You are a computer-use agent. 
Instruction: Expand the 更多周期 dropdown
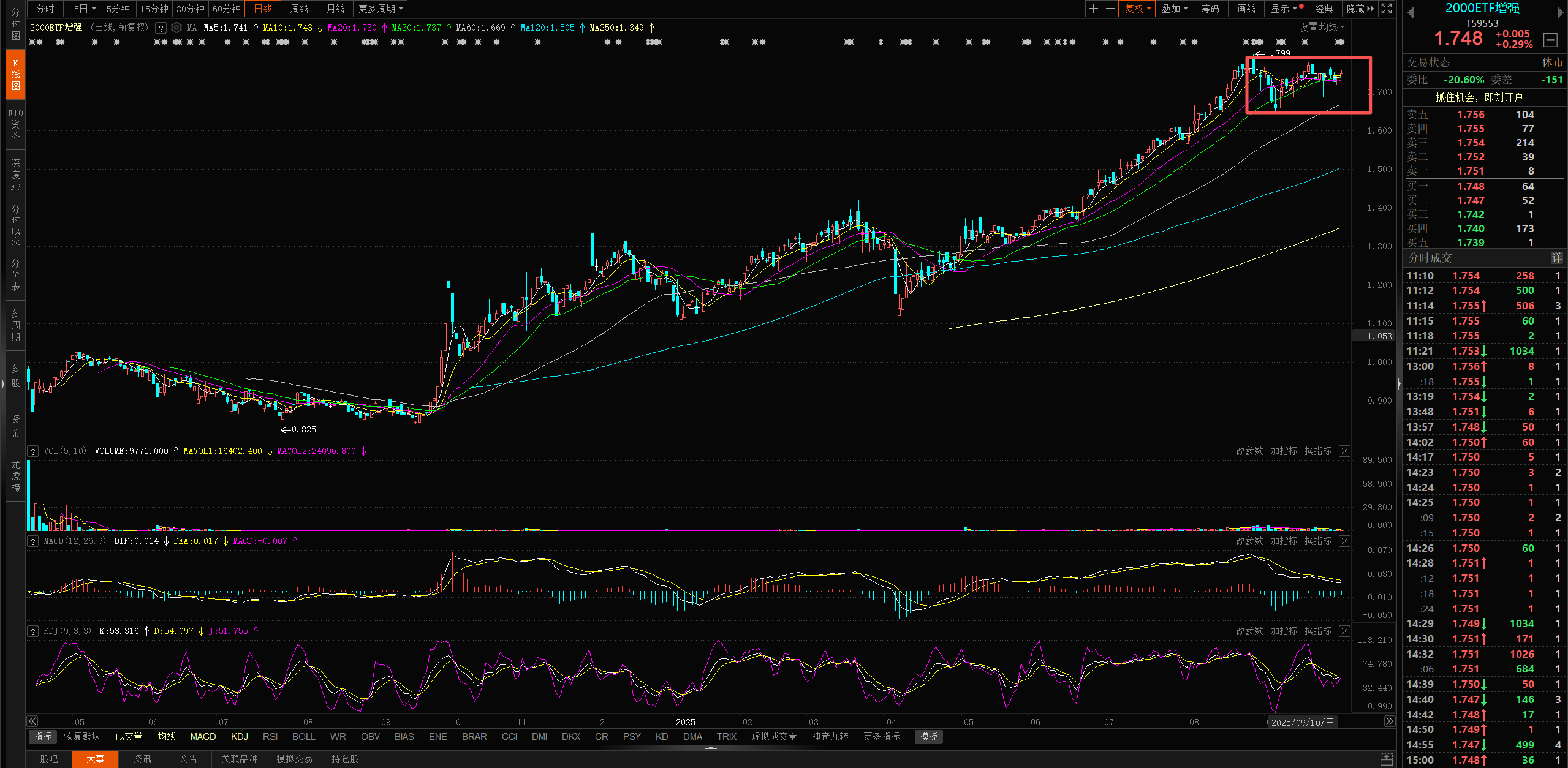(381, 9)
